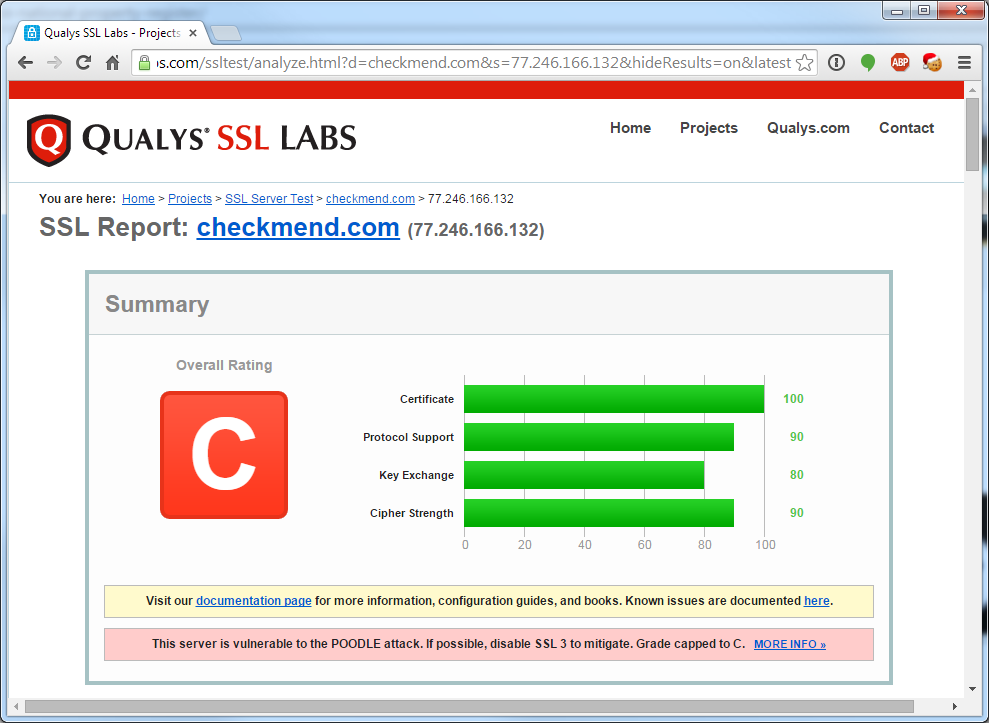Open the Chrome hamburger menu
The image size is (989, 723).
point(964,63)
